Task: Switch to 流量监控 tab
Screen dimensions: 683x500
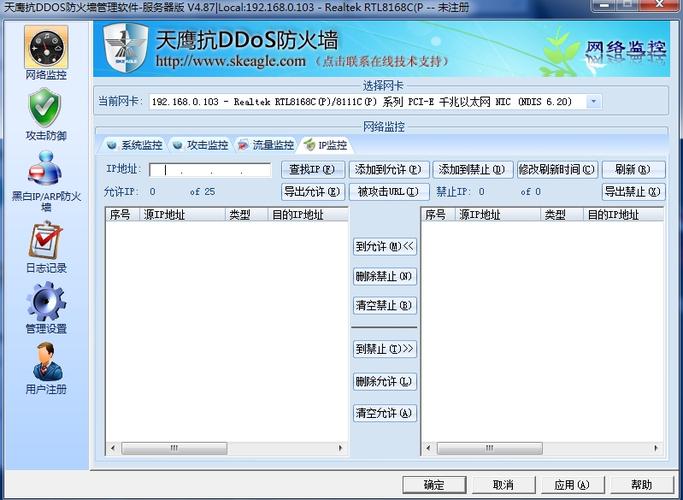Action: click(x=266, y=145)
